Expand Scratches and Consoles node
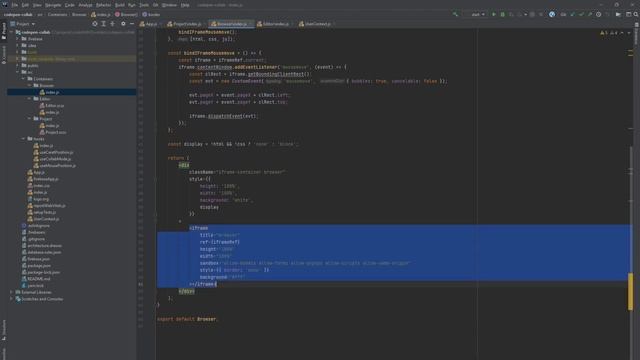Screen dimensions: 640x360 (11, 299)
